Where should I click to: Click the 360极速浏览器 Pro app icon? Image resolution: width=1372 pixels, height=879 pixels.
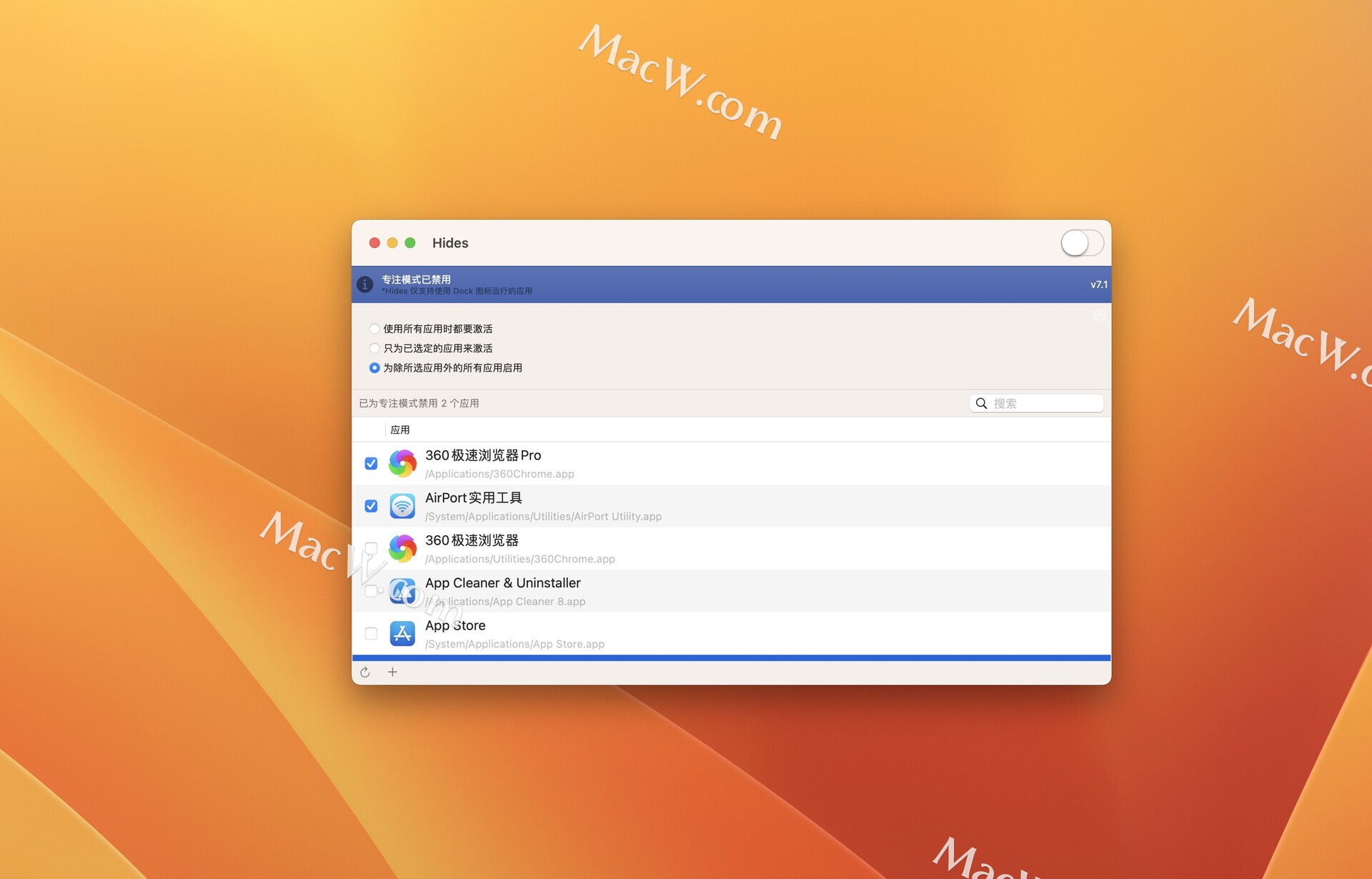(x=402, y=463)
